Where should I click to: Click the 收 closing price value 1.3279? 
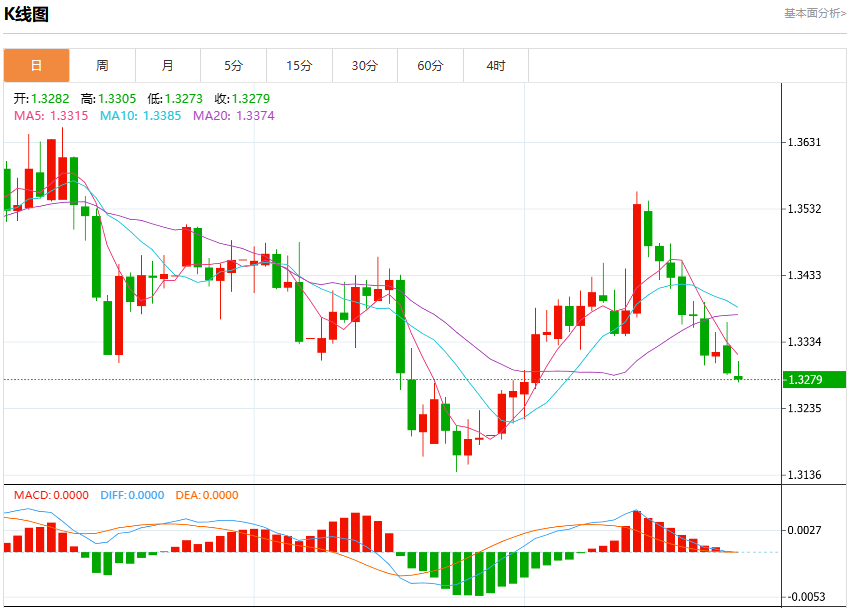pos(251,99)
